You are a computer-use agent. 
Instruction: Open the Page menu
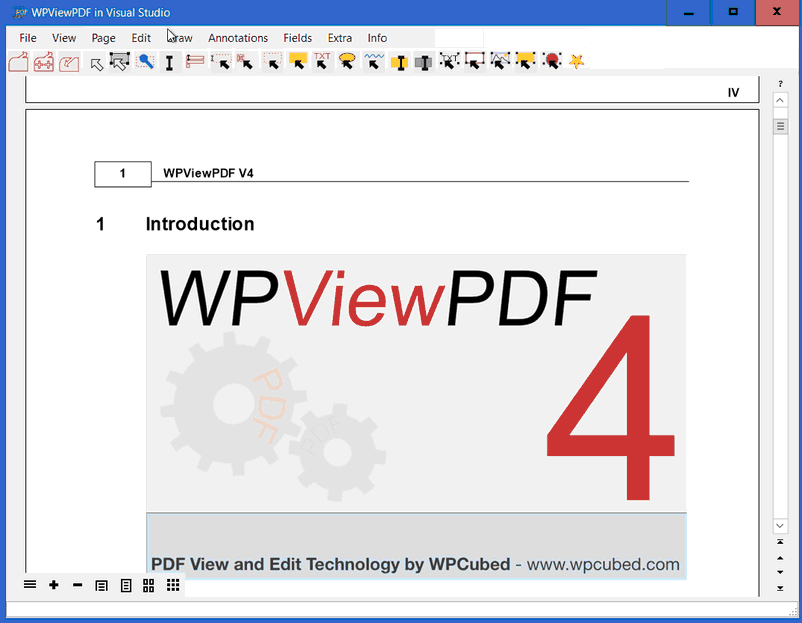pos(103,38)
